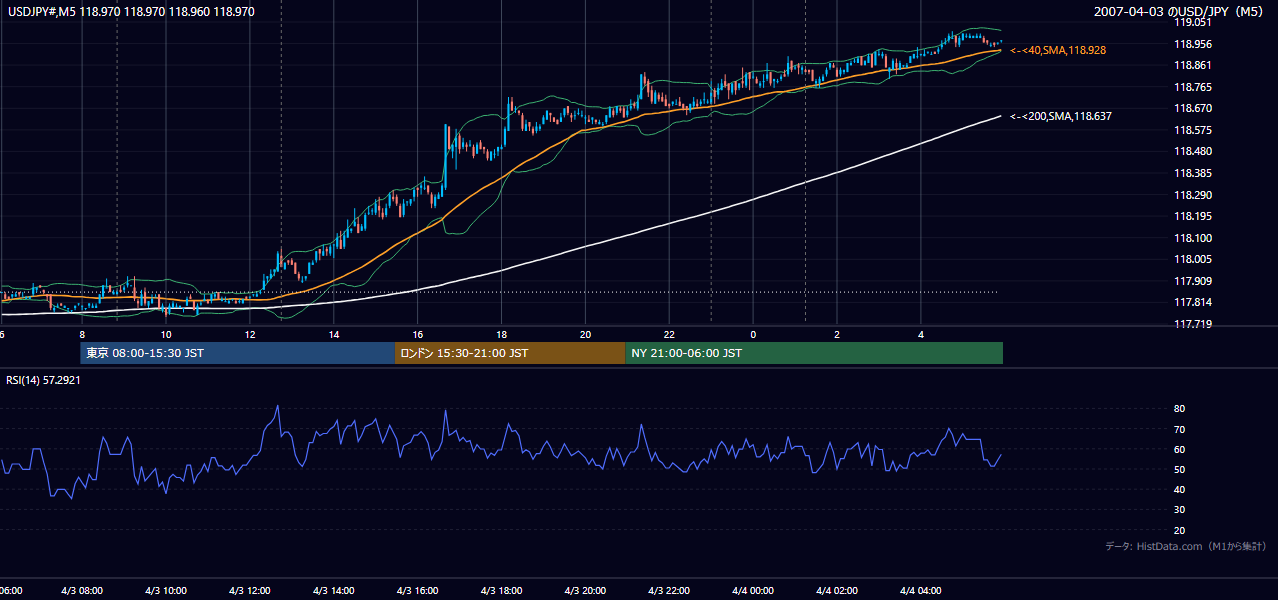Click RSI scale label 60
1278x600 pixels.
[x=1180, y=449]
